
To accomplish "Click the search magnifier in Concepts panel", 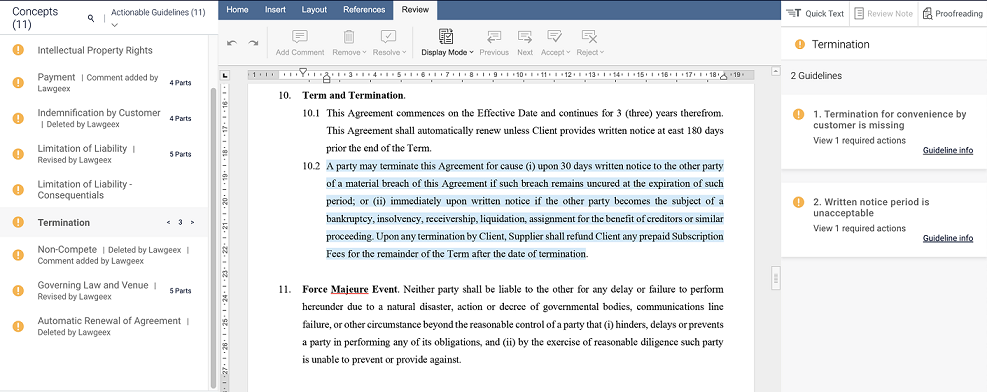I will coord(91,18).
